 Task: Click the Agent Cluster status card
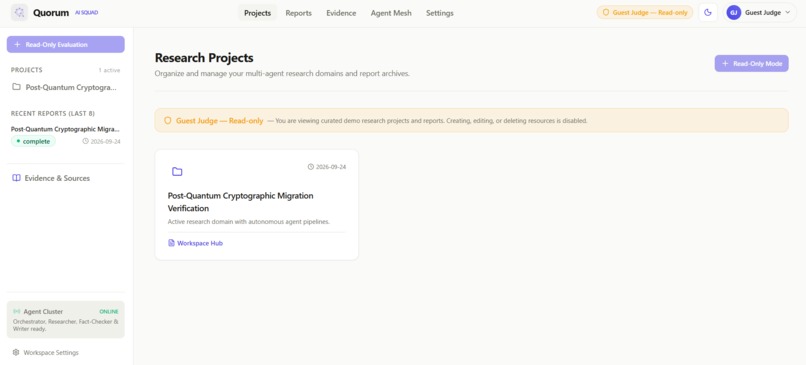click(66, 319)
